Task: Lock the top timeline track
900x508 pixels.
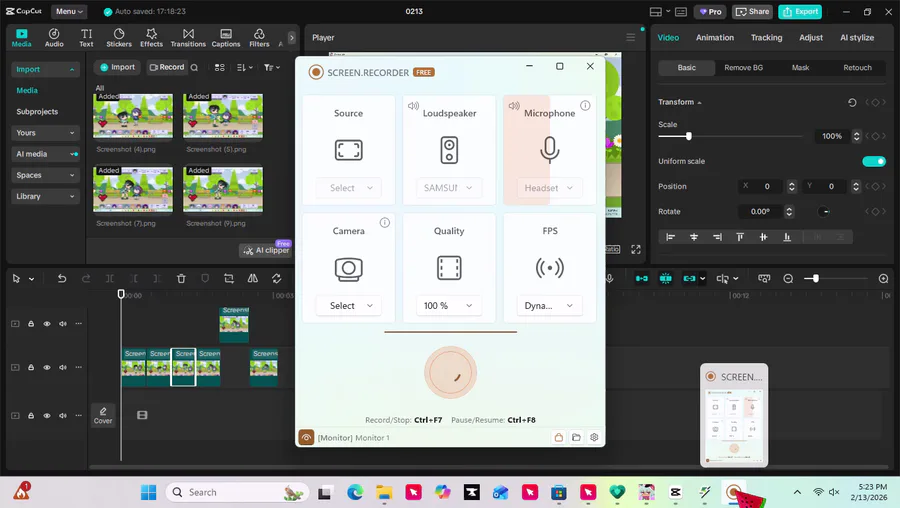Action: (31, 324)
